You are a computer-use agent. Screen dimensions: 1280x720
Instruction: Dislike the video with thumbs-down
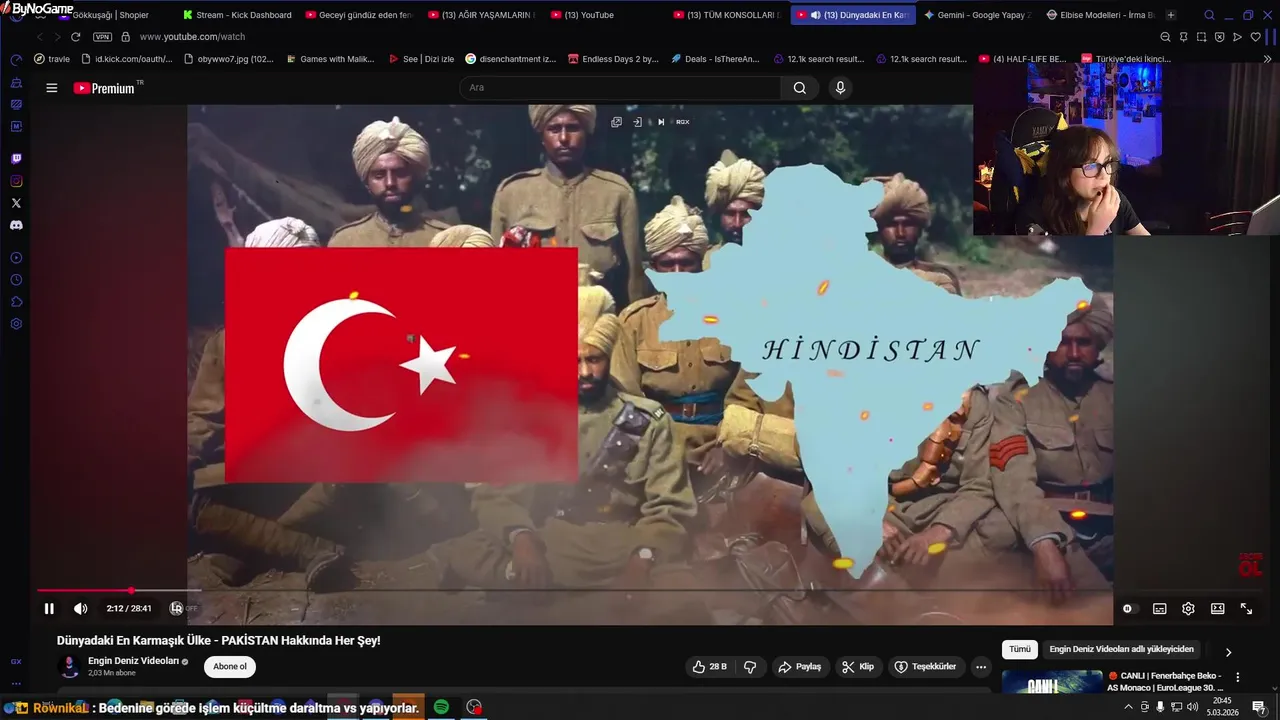[x=750, y=667]
